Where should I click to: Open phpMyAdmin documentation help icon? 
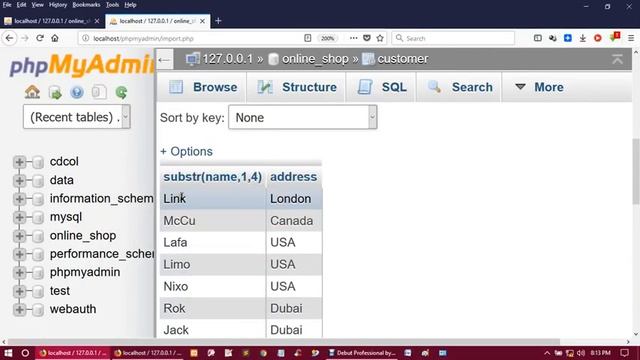coord(77,92)
